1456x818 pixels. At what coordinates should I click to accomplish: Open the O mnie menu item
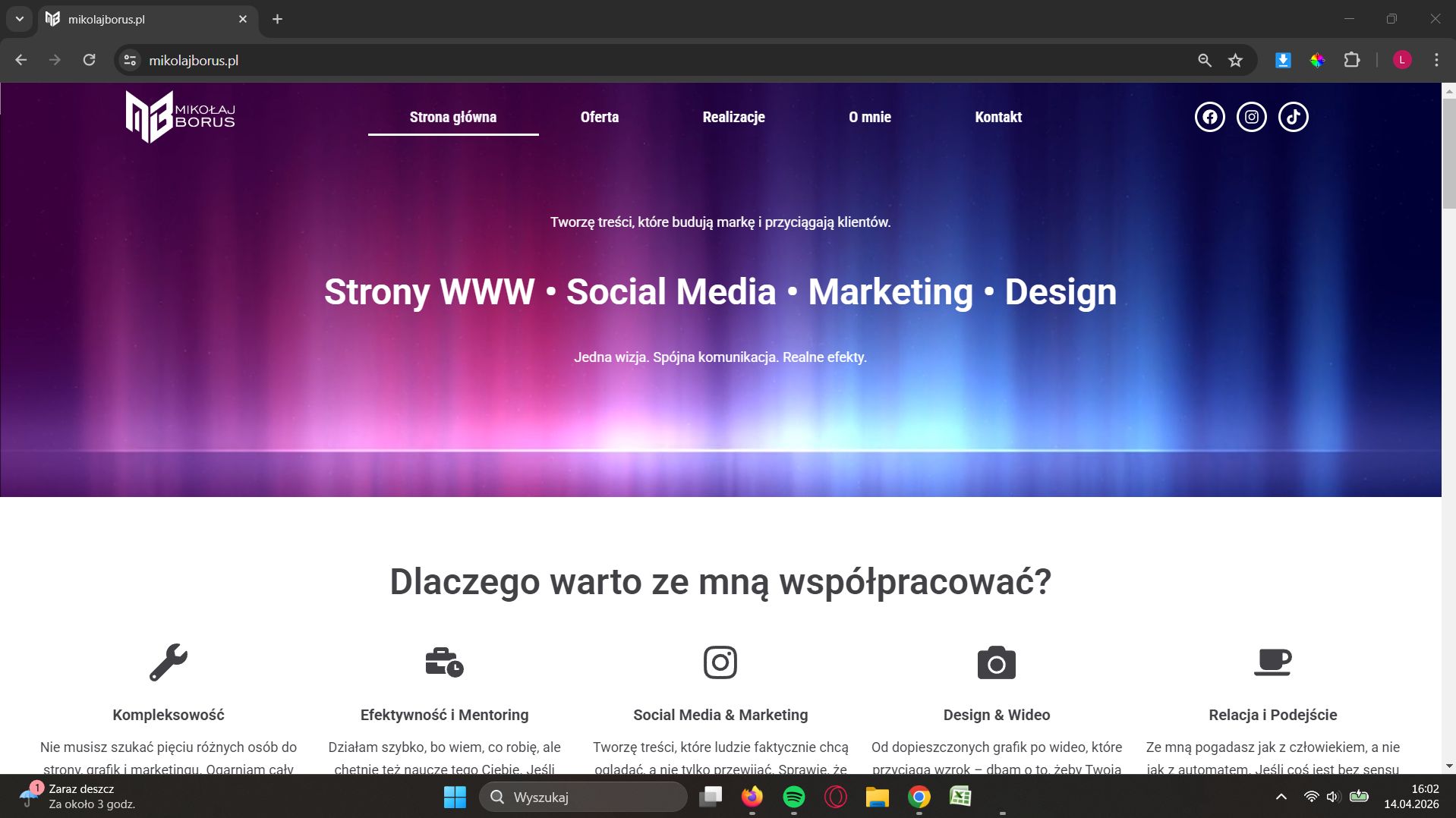point(870,117)
